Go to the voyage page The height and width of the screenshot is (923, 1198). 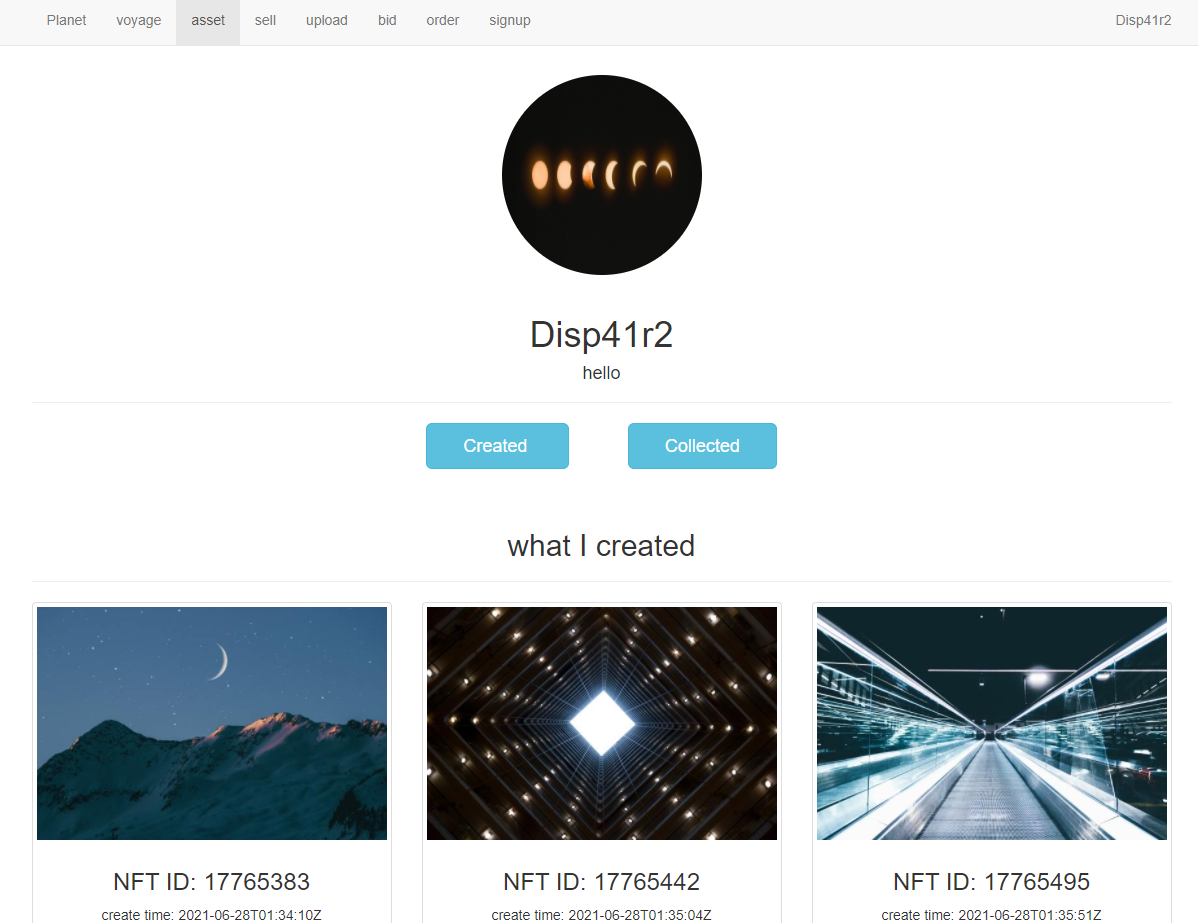(138, 20)
